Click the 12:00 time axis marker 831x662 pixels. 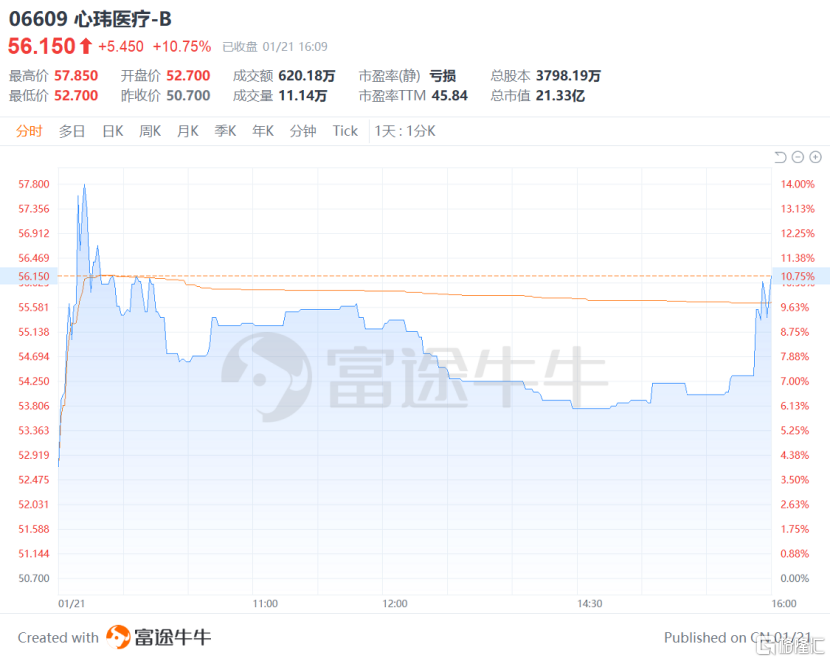395,603
